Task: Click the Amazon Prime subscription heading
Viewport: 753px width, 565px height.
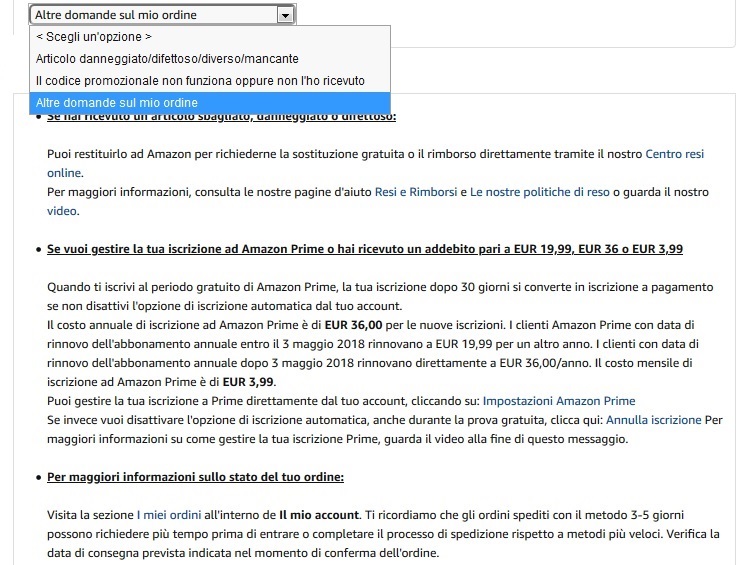Action: pos(365,249)
